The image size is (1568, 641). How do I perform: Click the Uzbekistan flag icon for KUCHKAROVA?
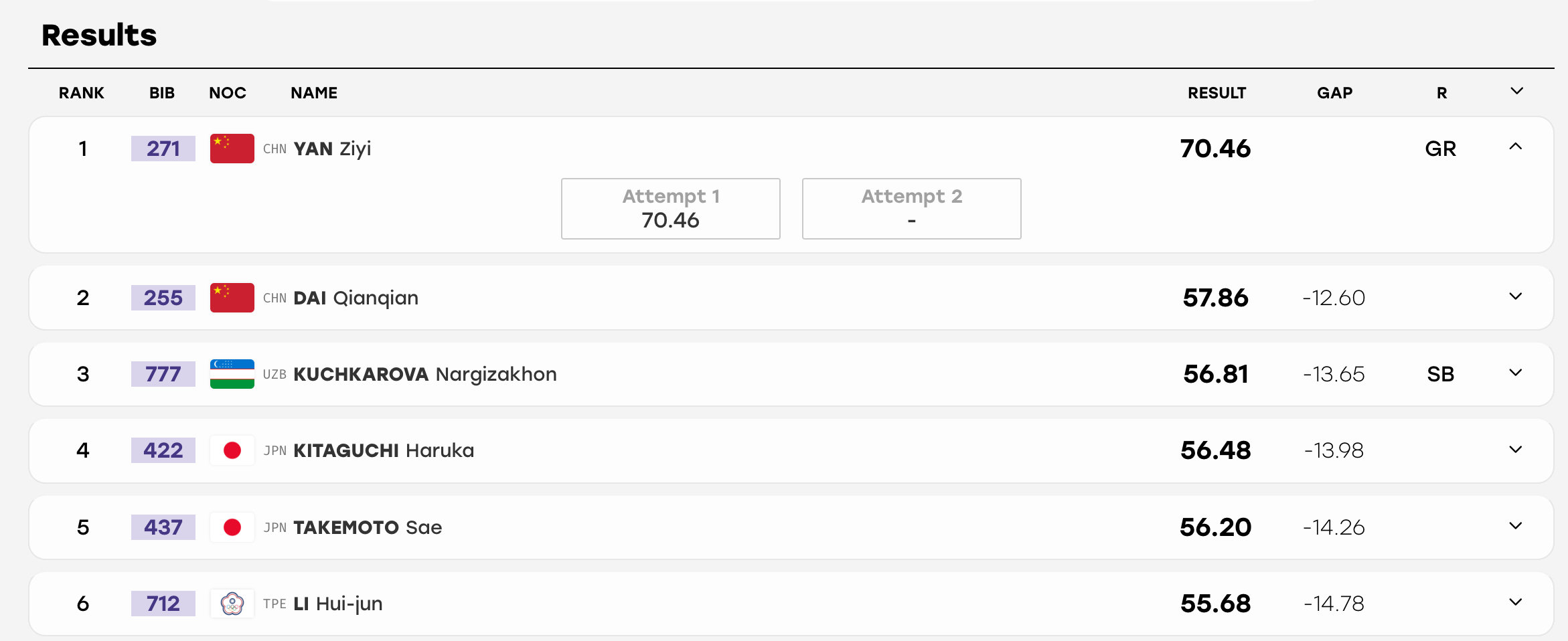click(x=232, y=374)
